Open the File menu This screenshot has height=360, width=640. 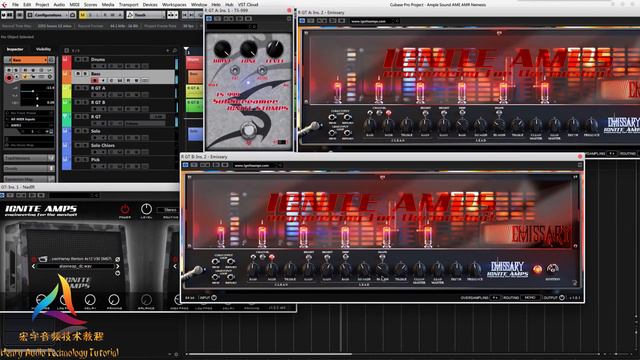pos(15,4)
